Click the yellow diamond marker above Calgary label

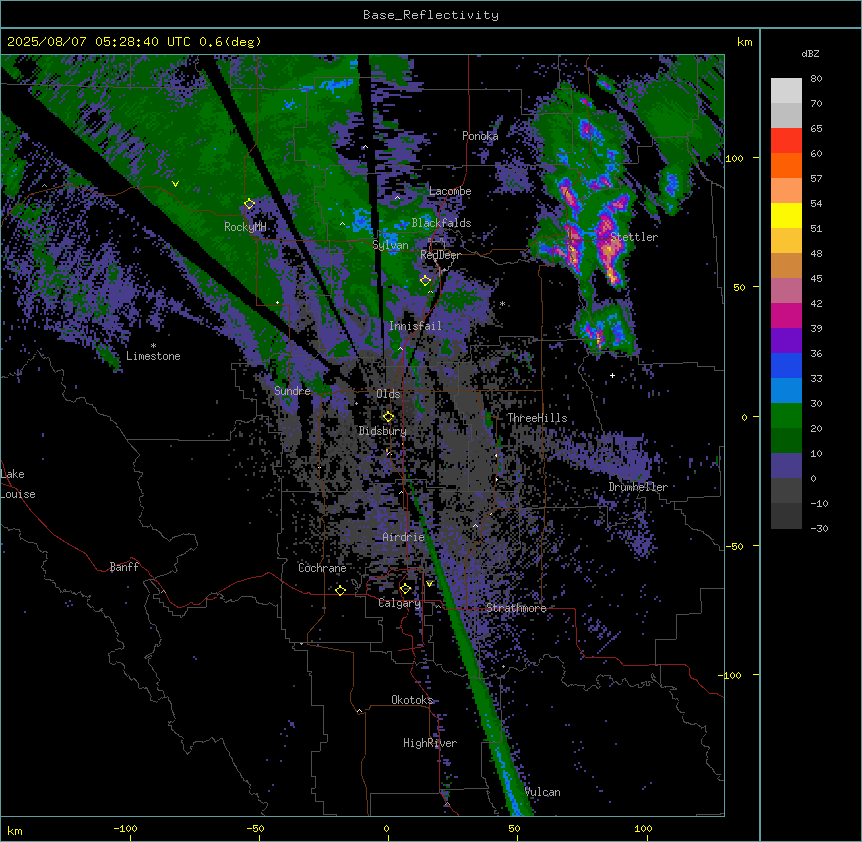pyautogui.click(x=405, y=589)
